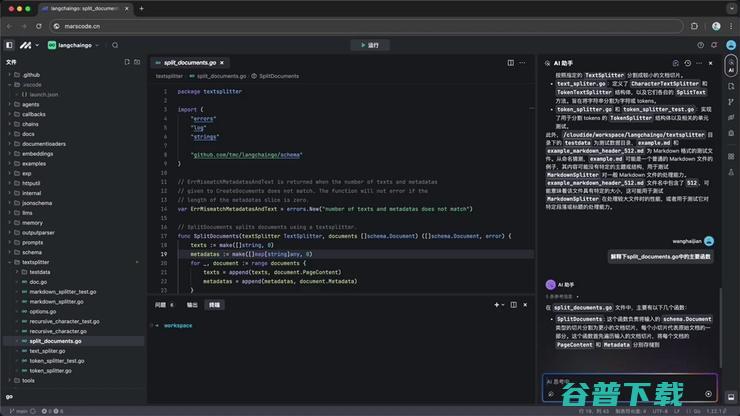Screen dimensions: 740x416
Task: Close the bottom terminal panel
Action: pos(525,305)
